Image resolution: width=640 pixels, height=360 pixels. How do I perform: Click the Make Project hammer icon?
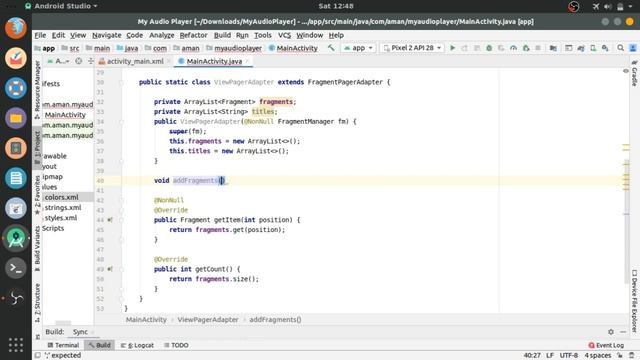point(331,48)
